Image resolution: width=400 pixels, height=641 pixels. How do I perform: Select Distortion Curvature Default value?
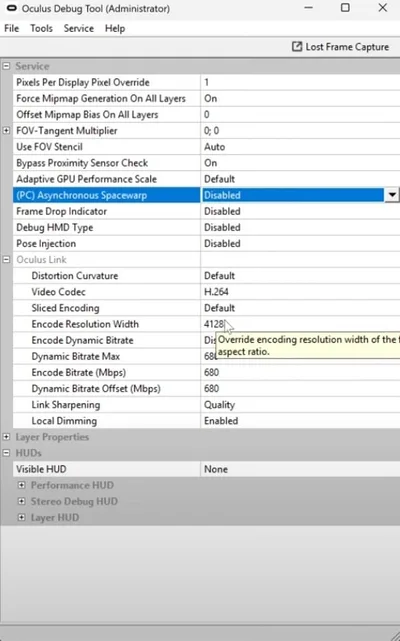[300, 276]
